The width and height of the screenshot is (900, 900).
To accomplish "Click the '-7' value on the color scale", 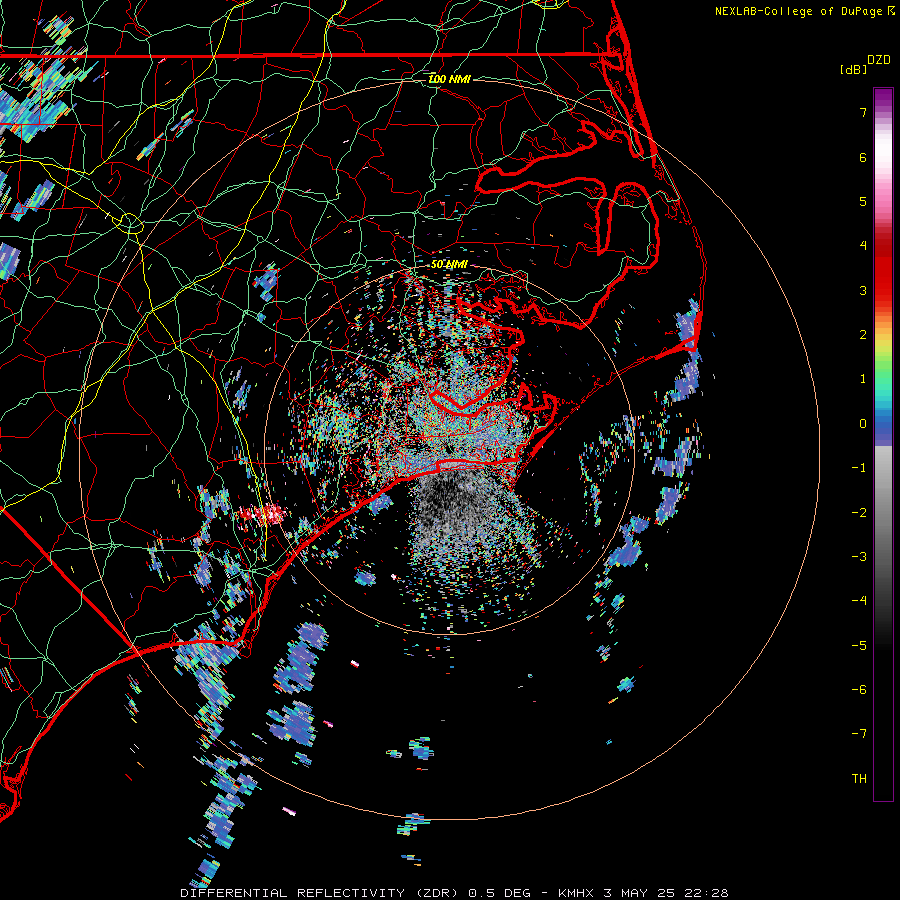I will coord(859,734).
